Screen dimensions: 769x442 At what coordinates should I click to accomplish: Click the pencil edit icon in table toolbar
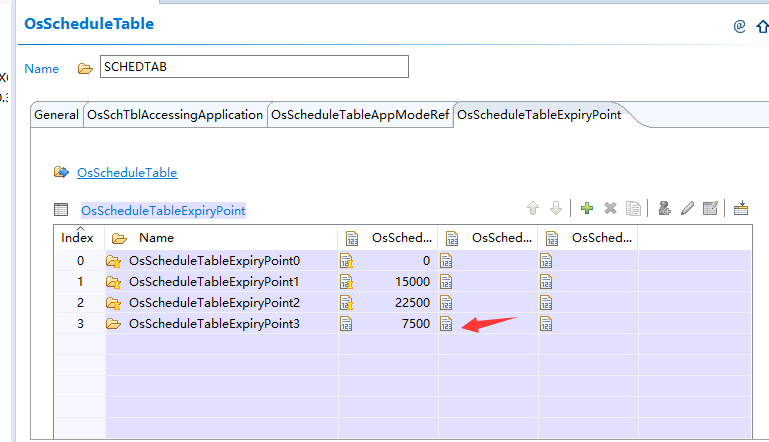click(688, 208)
